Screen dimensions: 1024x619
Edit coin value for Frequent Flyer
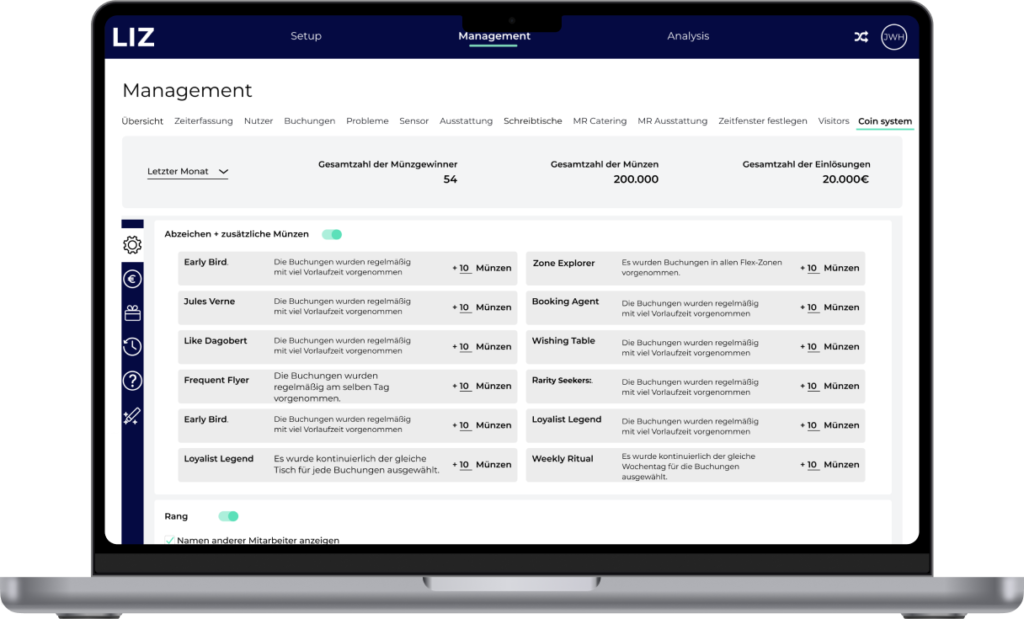(x=464, y=386)
